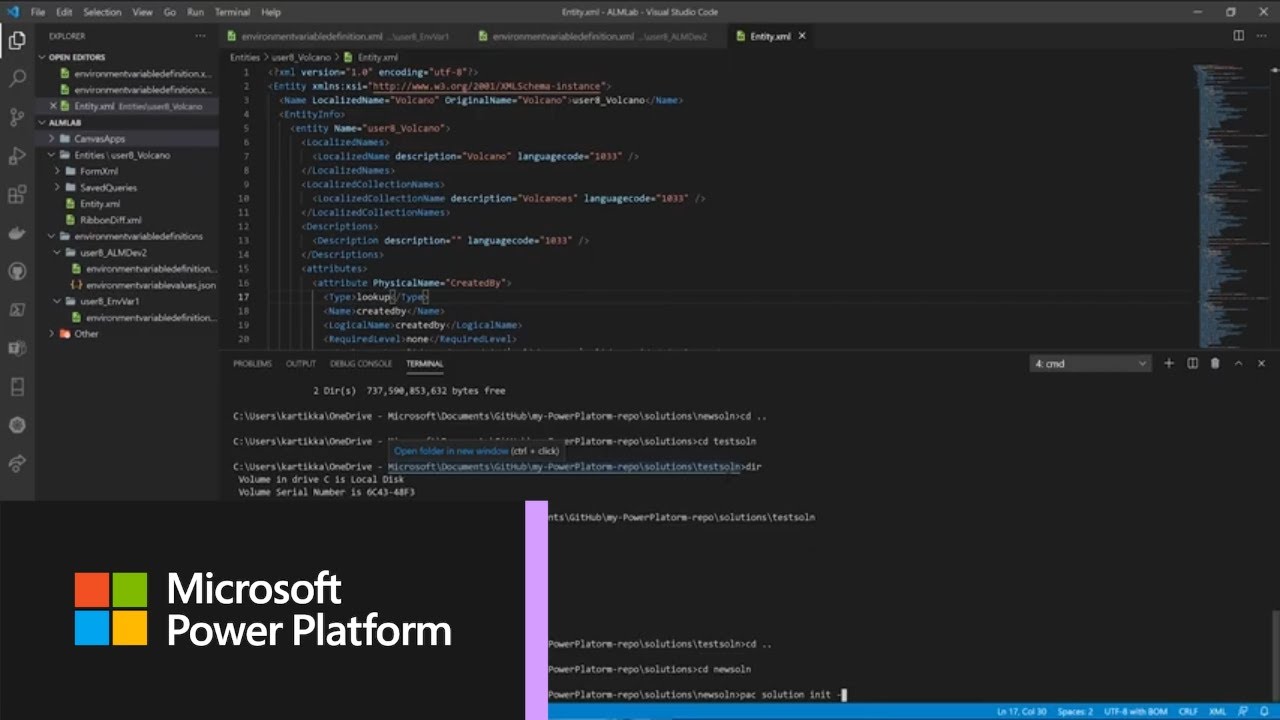Open the Run and Debug view
The width and height of the screenshot is (1280, 720).
coord(17,156)
